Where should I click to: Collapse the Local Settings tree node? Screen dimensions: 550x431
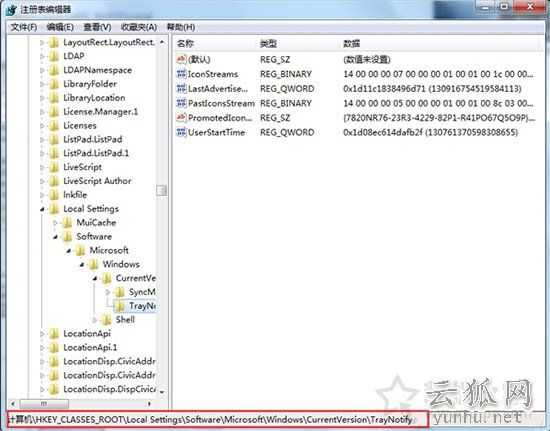(42, 209)
